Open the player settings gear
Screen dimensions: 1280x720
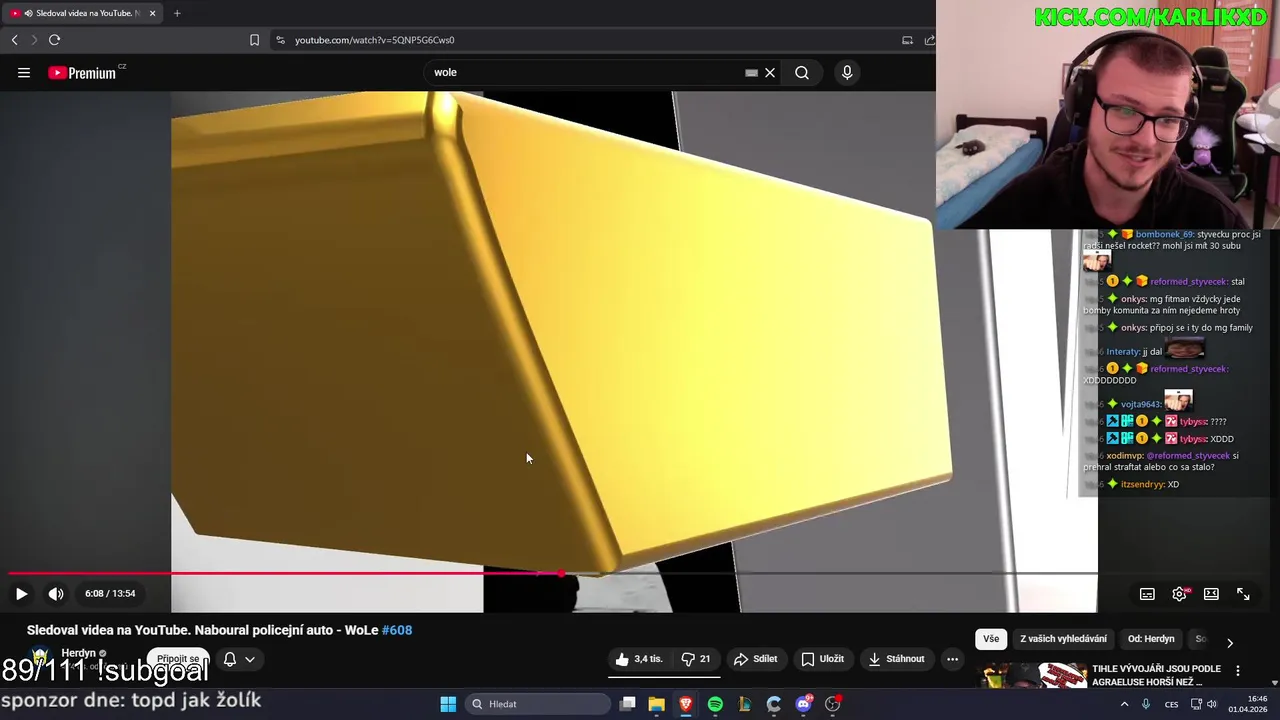point(1180,594)
